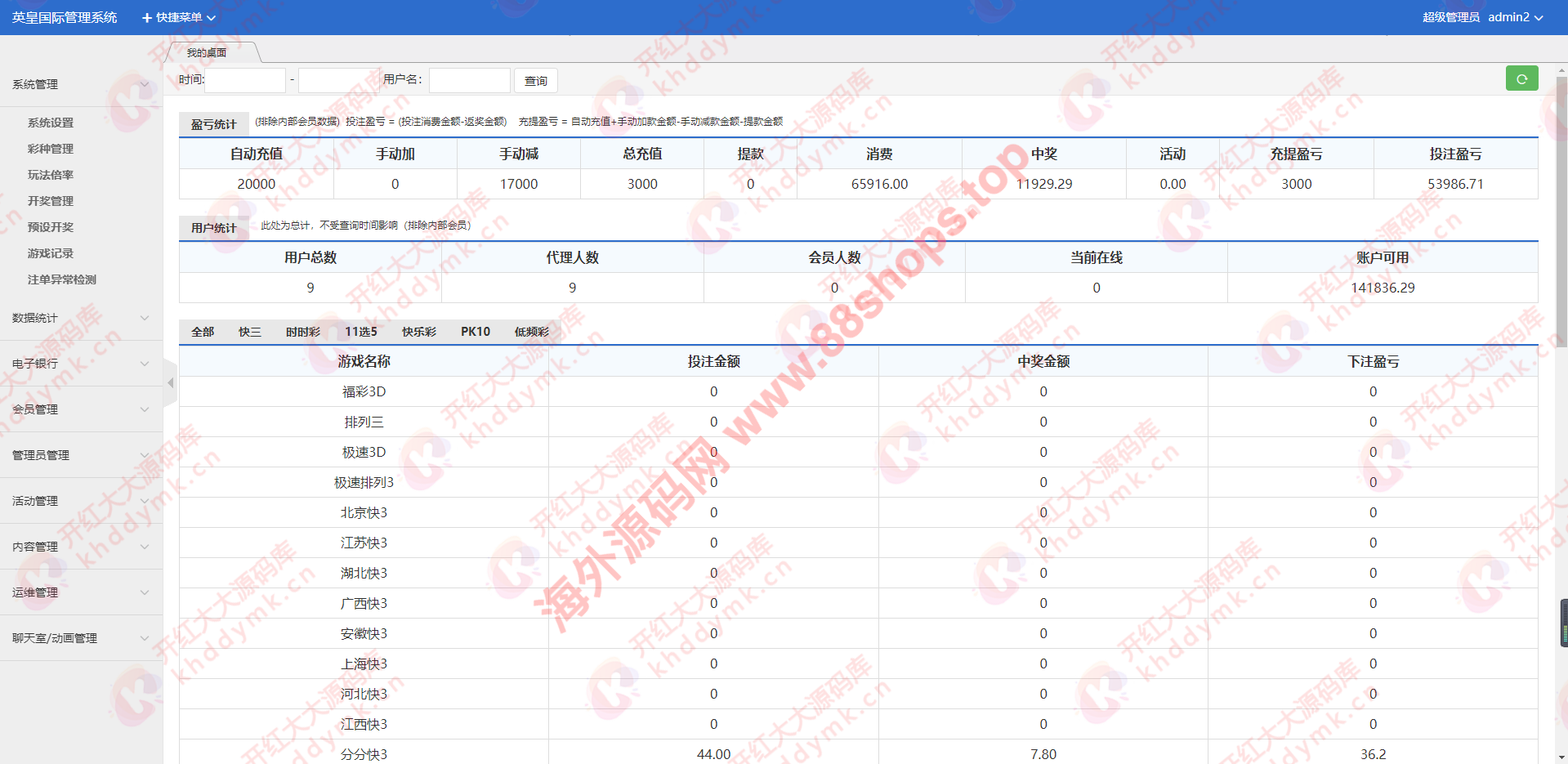Collapse the sidebar with the left arrow handle
Image resolution: width=1568 pixels, height=764 pixels.
click(170, 382)
